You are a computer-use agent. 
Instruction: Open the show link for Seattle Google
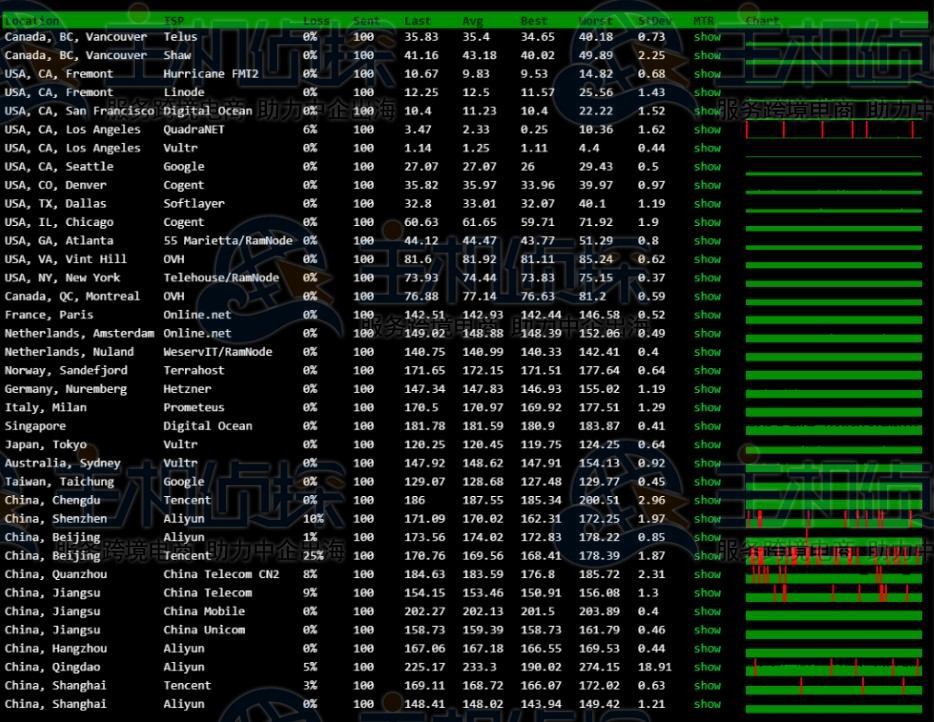[707, 166]
